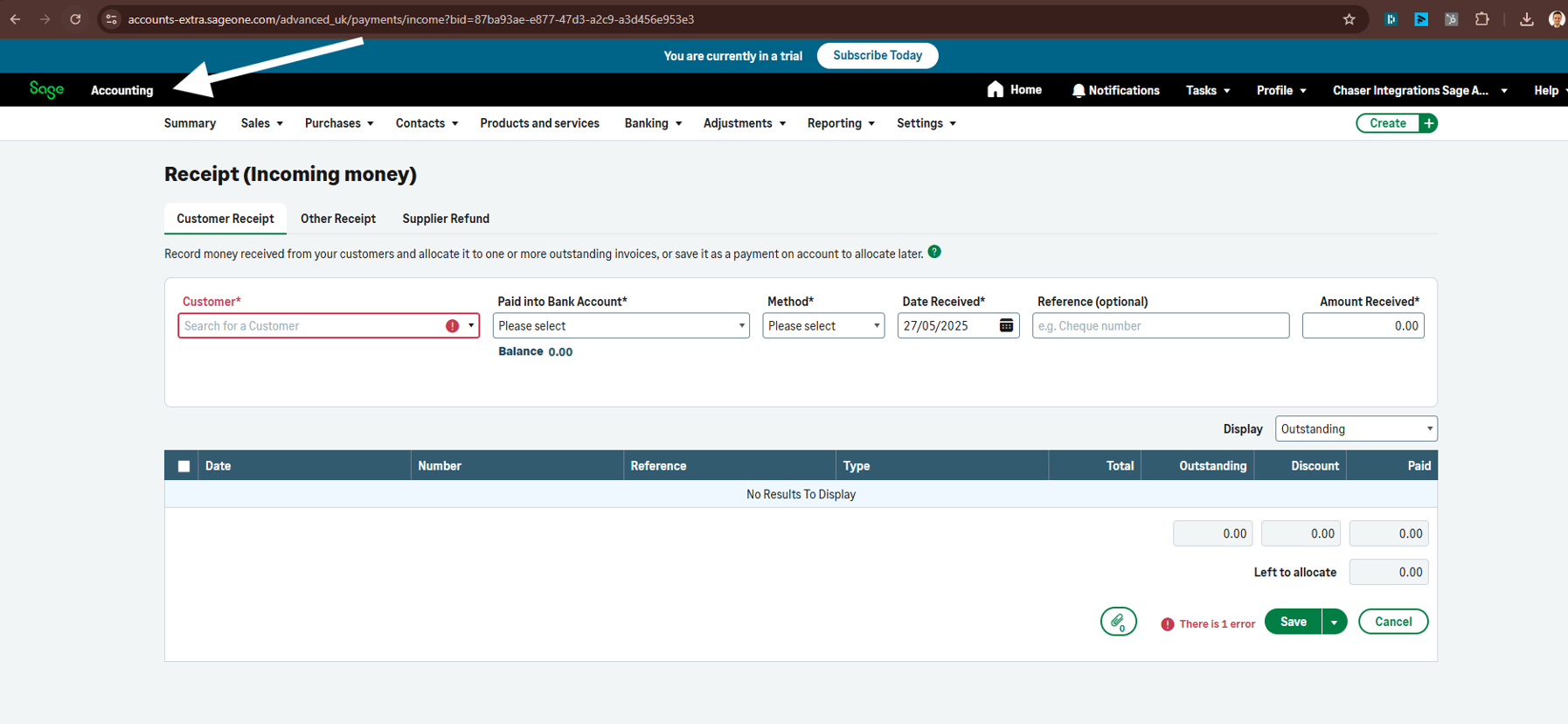Viewport: 1568px width, 724px height.
Task: Expand the Paid into Bank Account dropdown
Action: (x=621, y=325)
